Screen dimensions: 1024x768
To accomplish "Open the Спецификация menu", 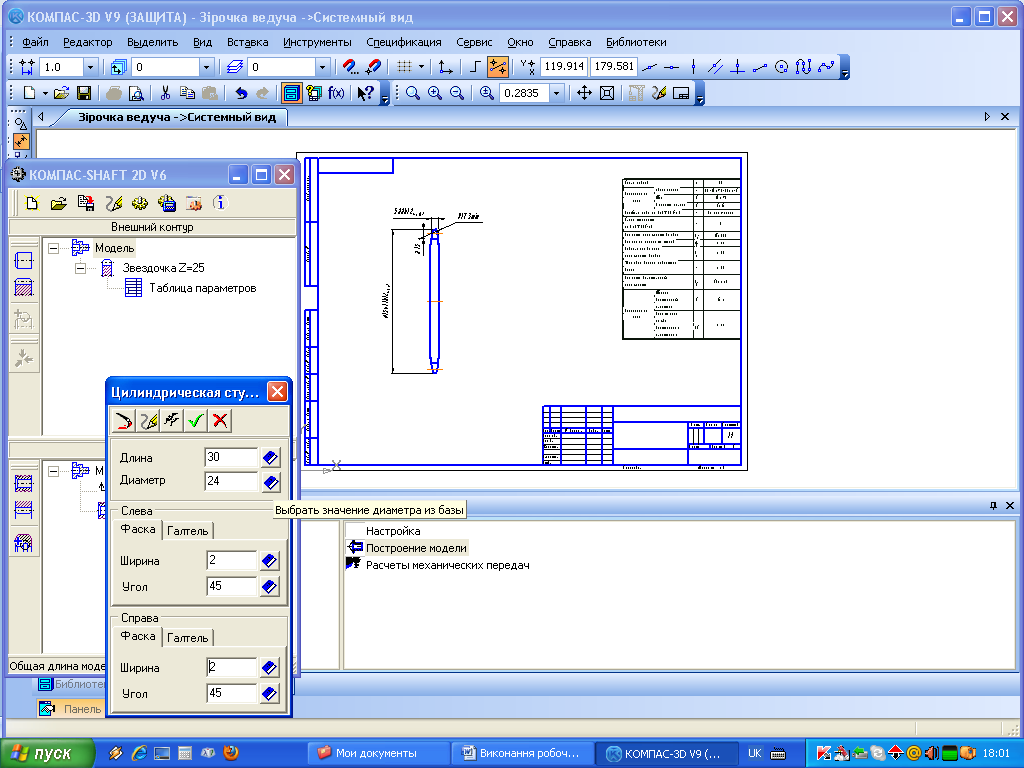I will 404,42.
